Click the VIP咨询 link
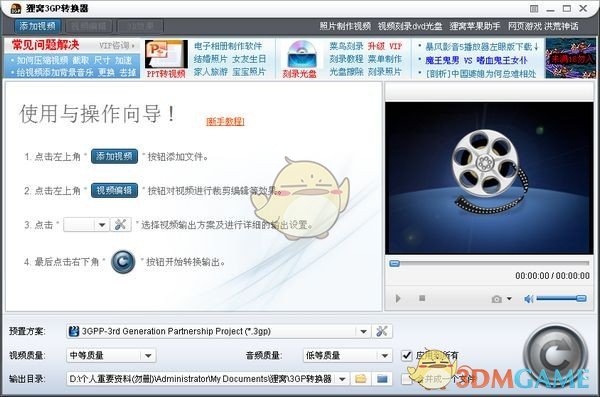The width and height of the screenshot is (600, 397). (116, 46)
